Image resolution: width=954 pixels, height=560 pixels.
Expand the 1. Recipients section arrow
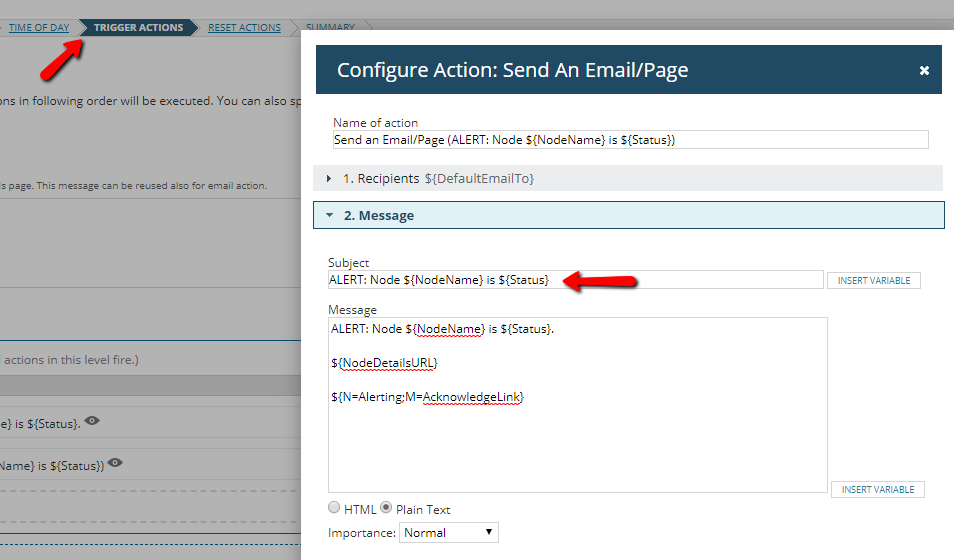[x=330, y=178]
